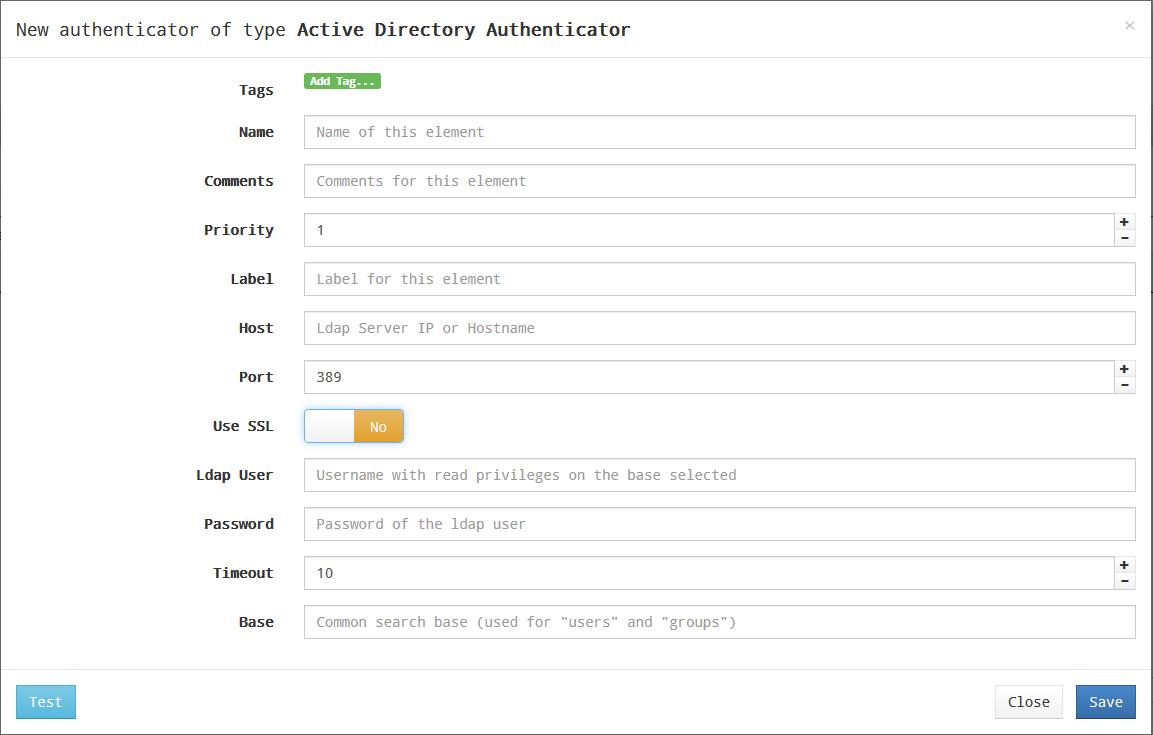1153x735 pixels.
Task: Click the Test button
Action: coord(46,702)
